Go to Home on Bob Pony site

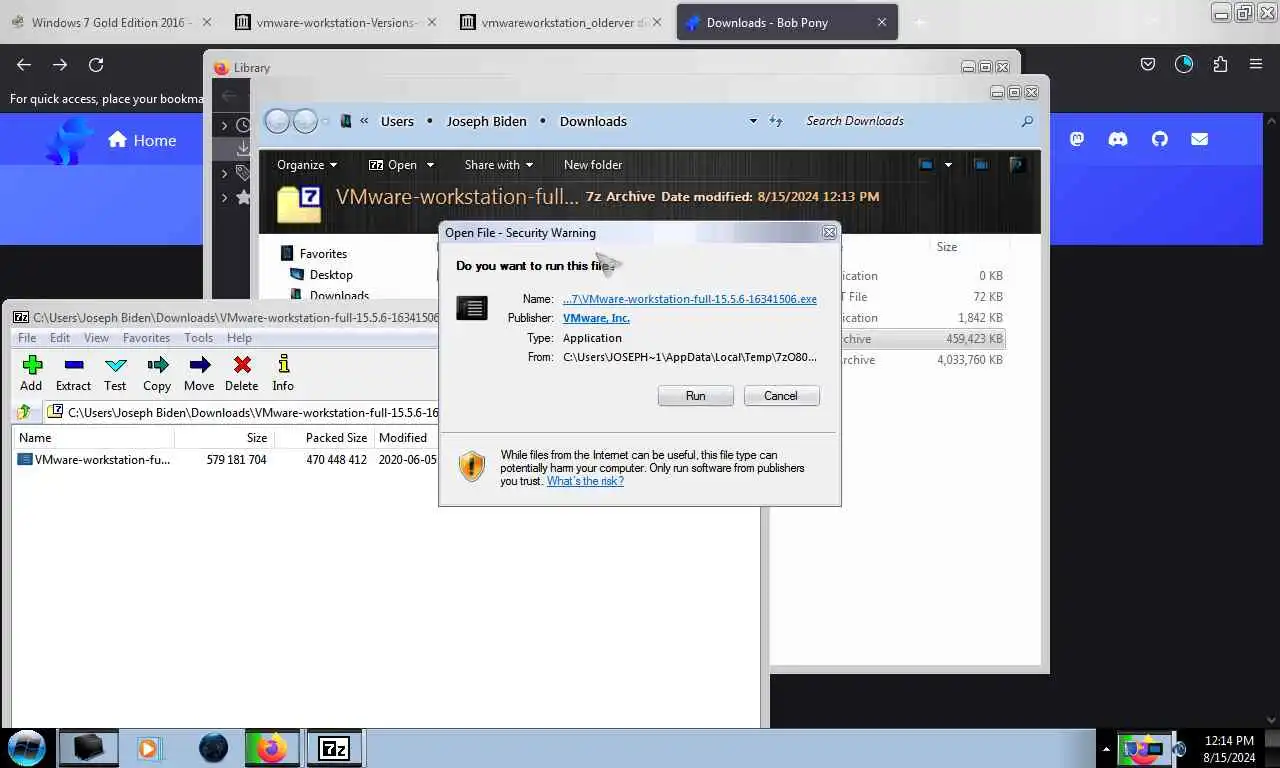click(x=142, y=140)
